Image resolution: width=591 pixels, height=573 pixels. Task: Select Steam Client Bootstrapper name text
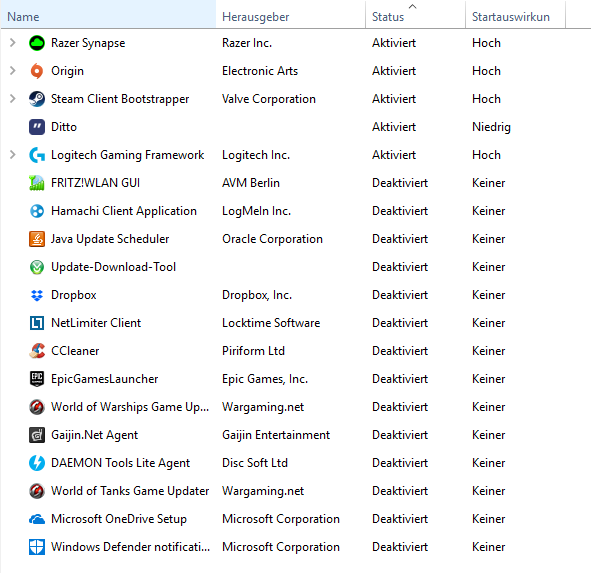click(x=120, y=99)
